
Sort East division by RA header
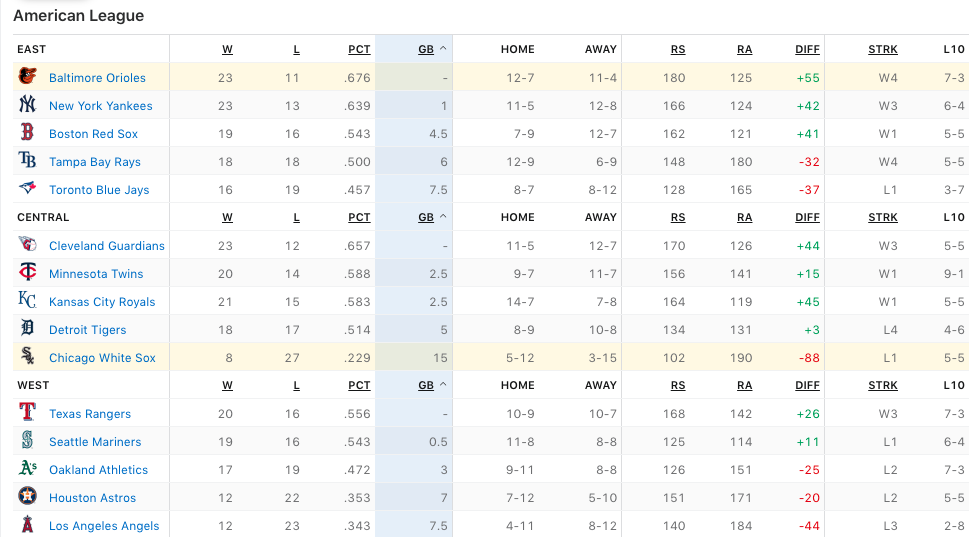point(745,49)
